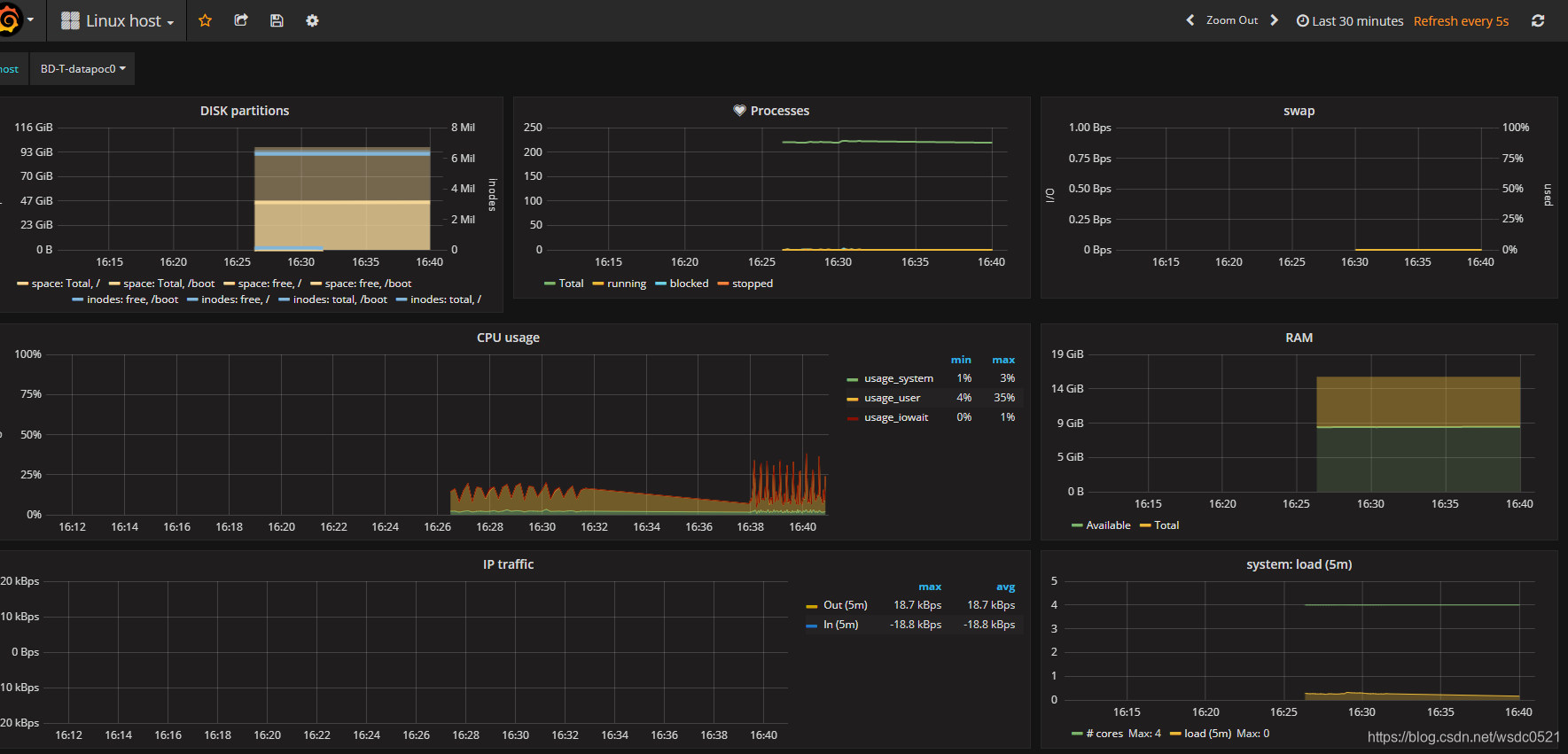Toggle the blocked series in Processes legend

pyautogui.click(x=689, y=284)
